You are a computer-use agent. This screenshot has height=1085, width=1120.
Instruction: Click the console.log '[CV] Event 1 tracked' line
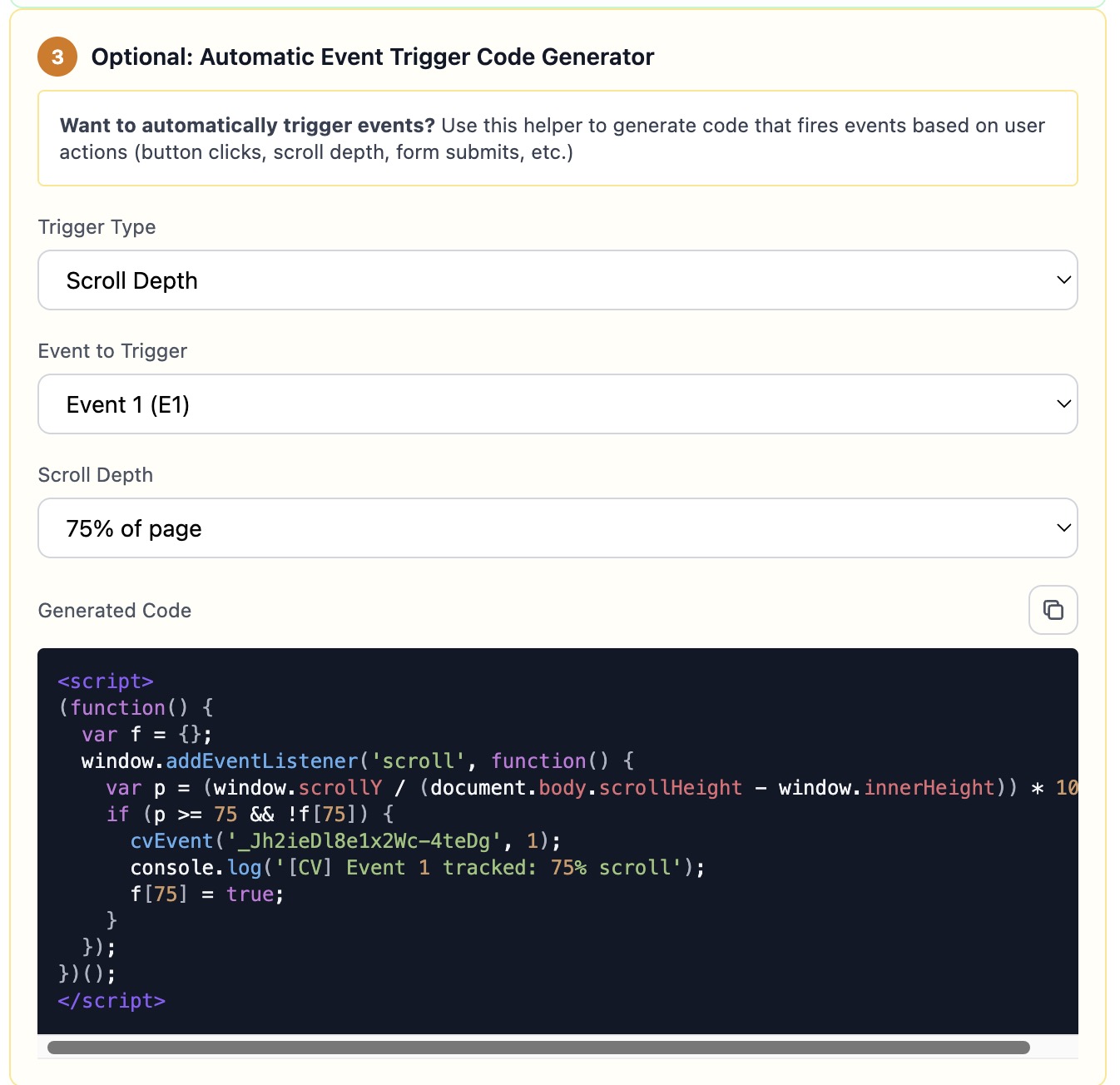(x=418, y=868)
